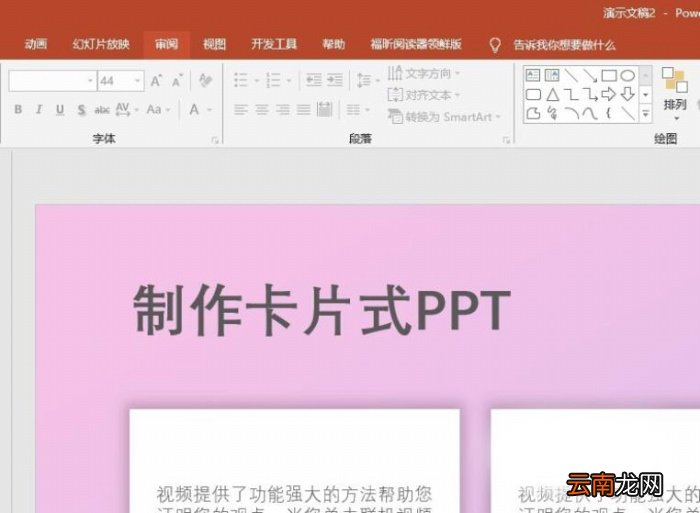Toggle Italic formatting
This screenshot has height=513, width=700.
coord(39,109)
